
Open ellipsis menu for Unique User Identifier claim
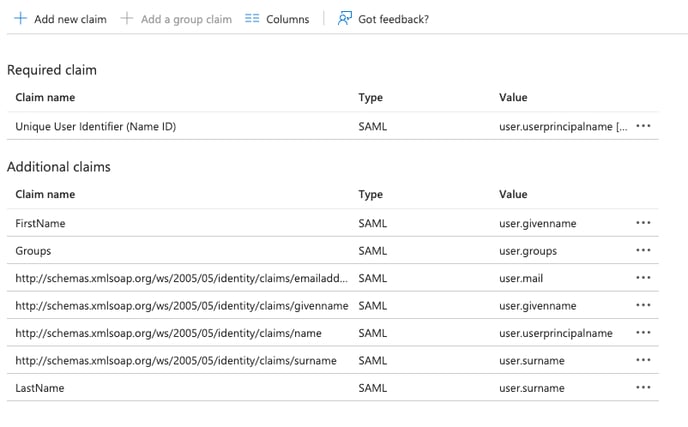(x=643, y=127)
